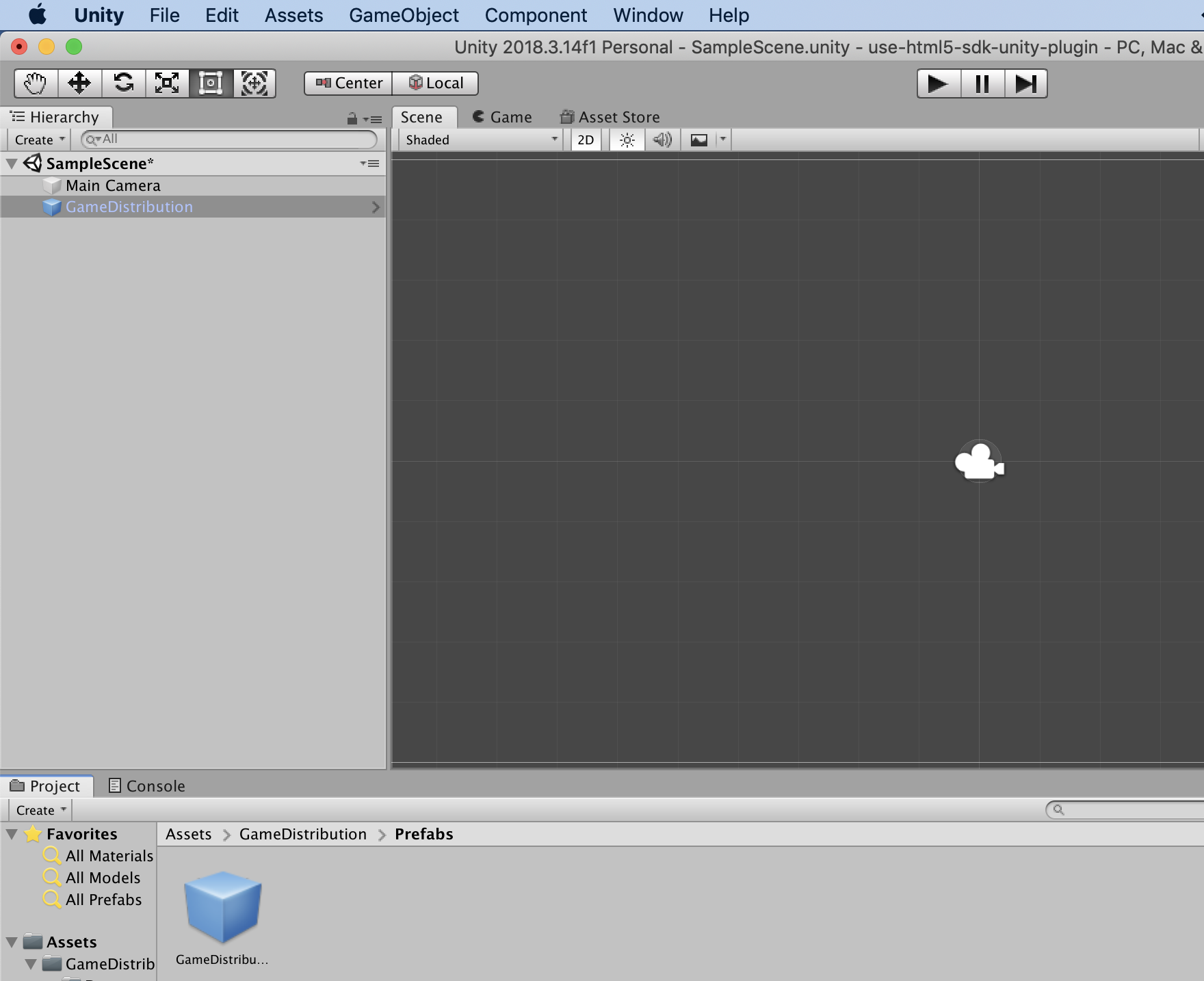Toggle scene audio
The image size is (1204, 981).
click(662, 140)
